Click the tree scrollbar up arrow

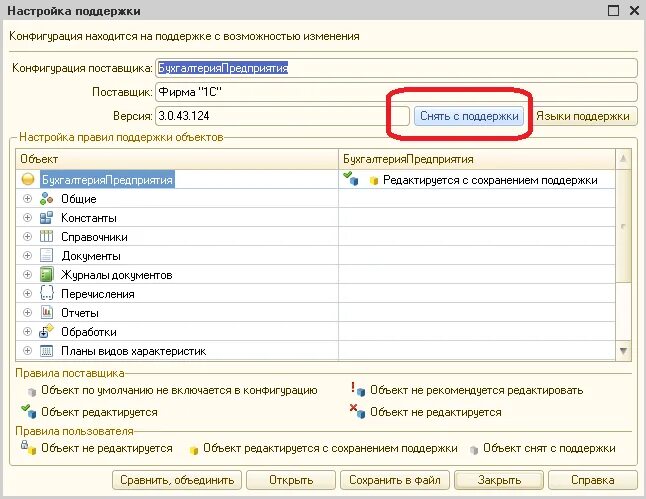623,159
